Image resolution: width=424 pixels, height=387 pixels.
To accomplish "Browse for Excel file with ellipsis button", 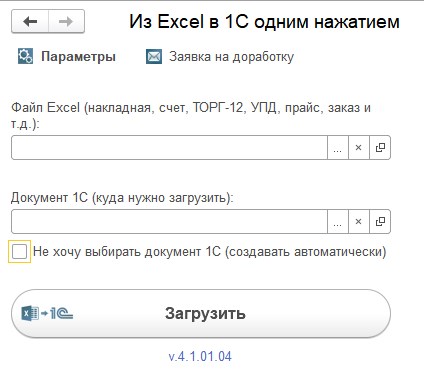I will point(338,147).
